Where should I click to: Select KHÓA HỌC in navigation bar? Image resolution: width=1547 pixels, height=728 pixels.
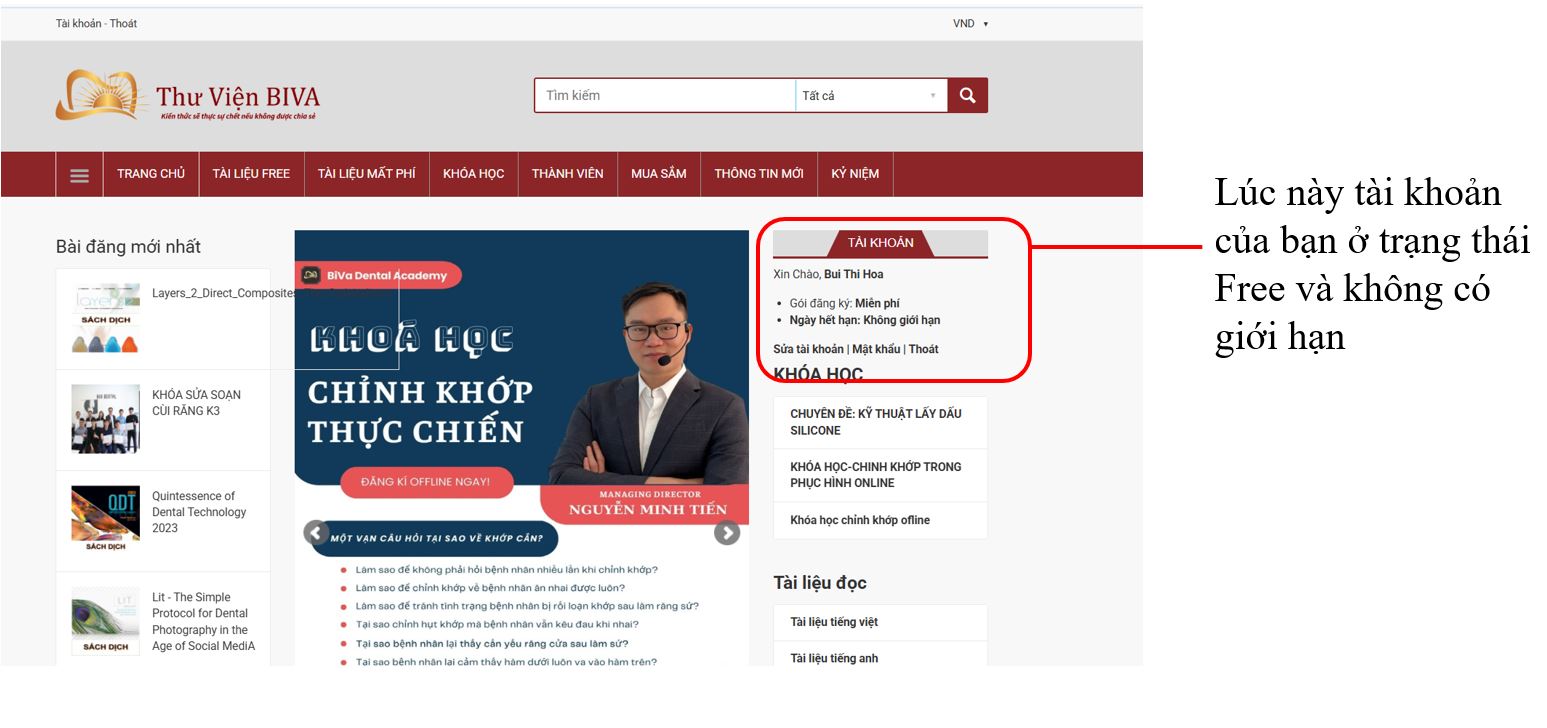474,174
